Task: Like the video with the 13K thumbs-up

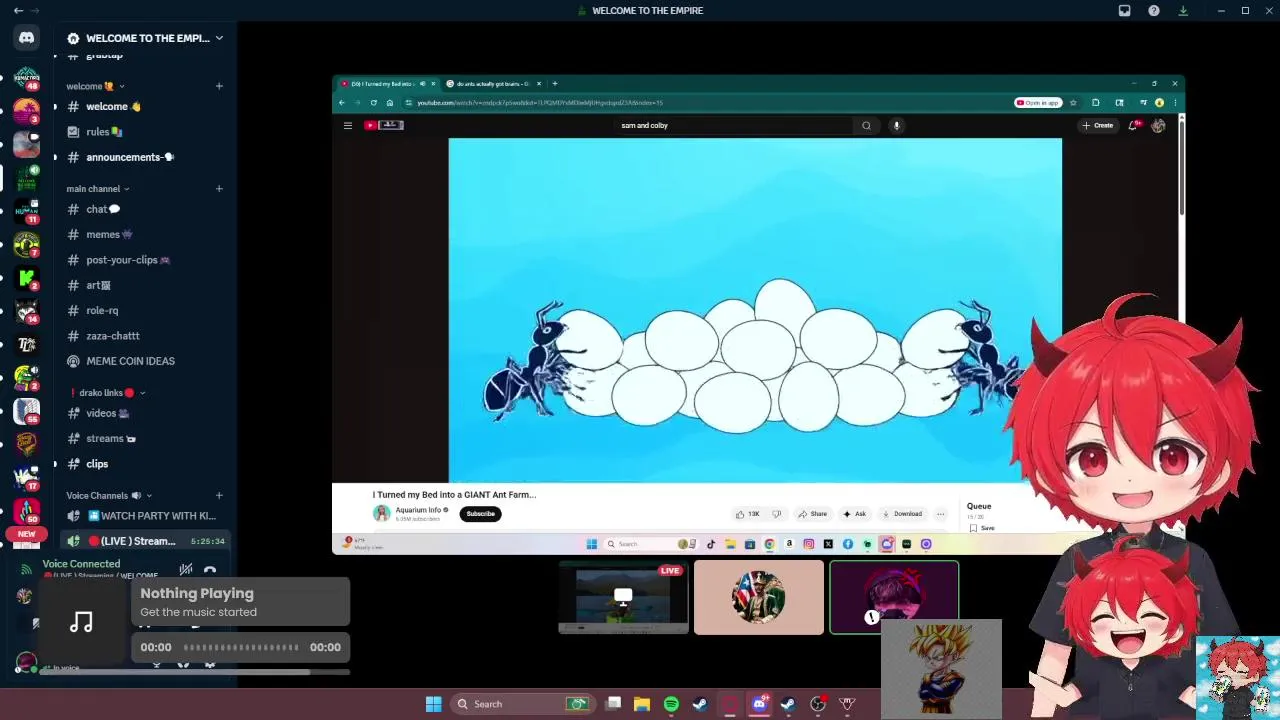Action: [x=748, y=514]
